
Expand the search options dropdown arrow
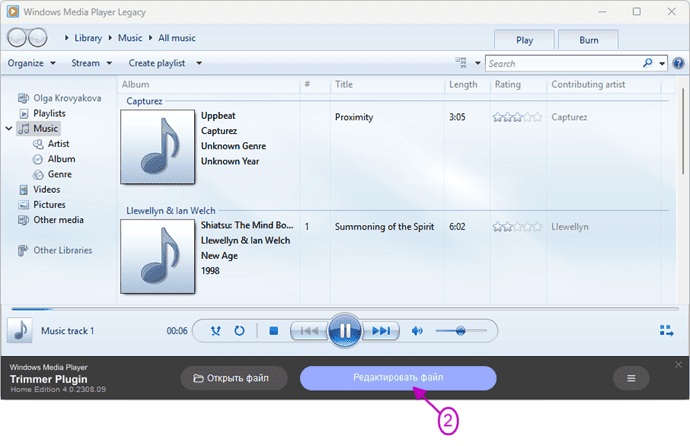coord(662,63)
